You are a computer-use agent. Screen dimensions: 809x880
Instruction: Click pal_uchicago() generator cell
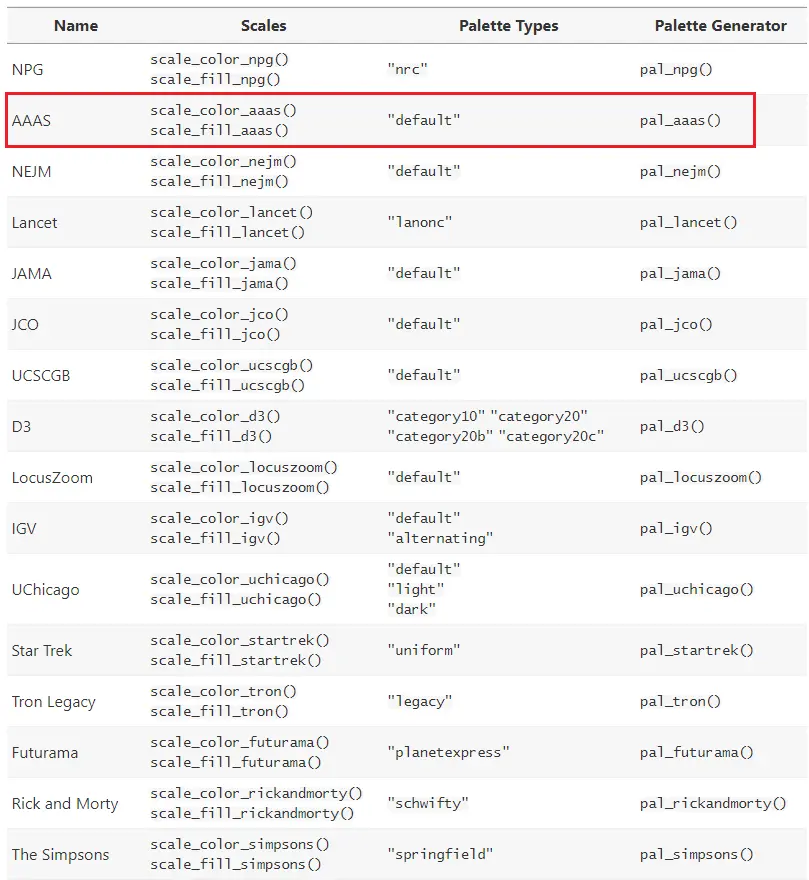point(696,590)
